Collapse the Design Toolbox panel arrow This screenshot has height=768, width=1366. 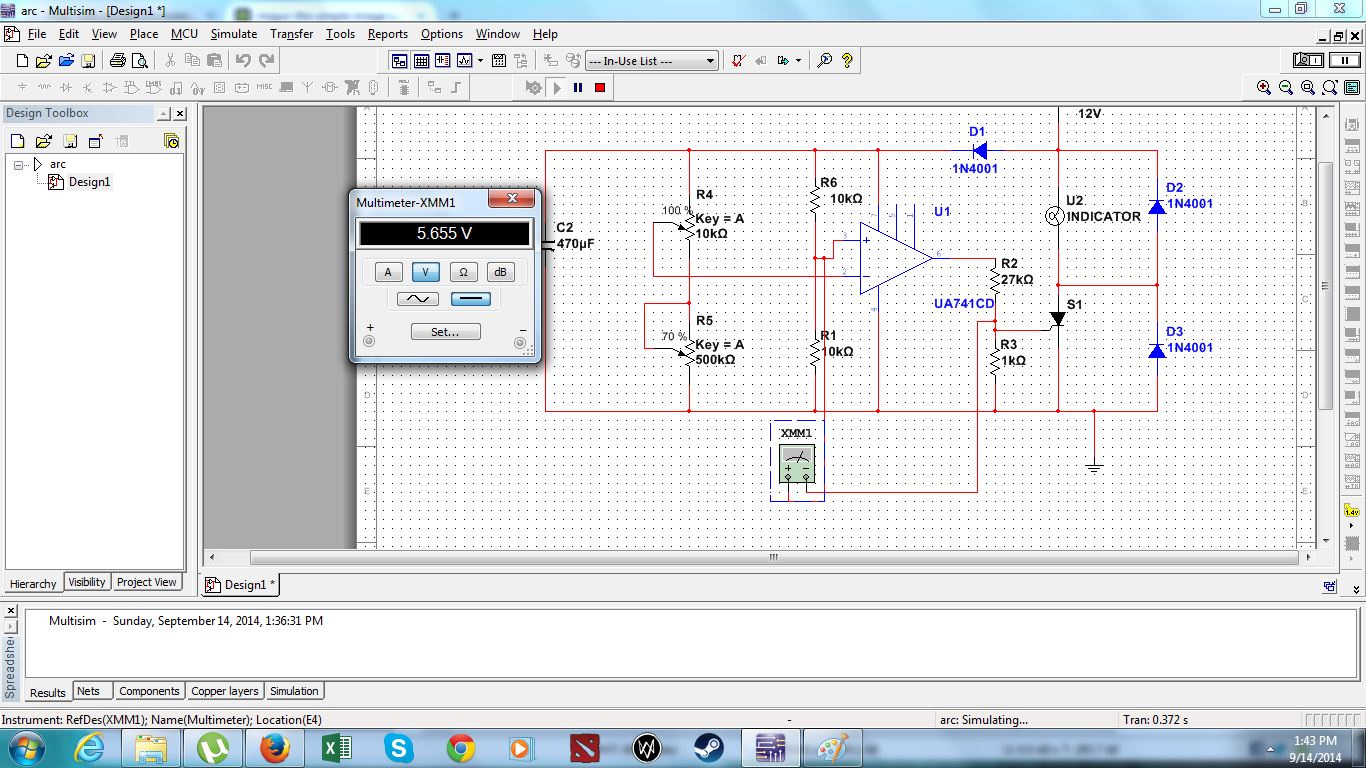tap(164, 114)
